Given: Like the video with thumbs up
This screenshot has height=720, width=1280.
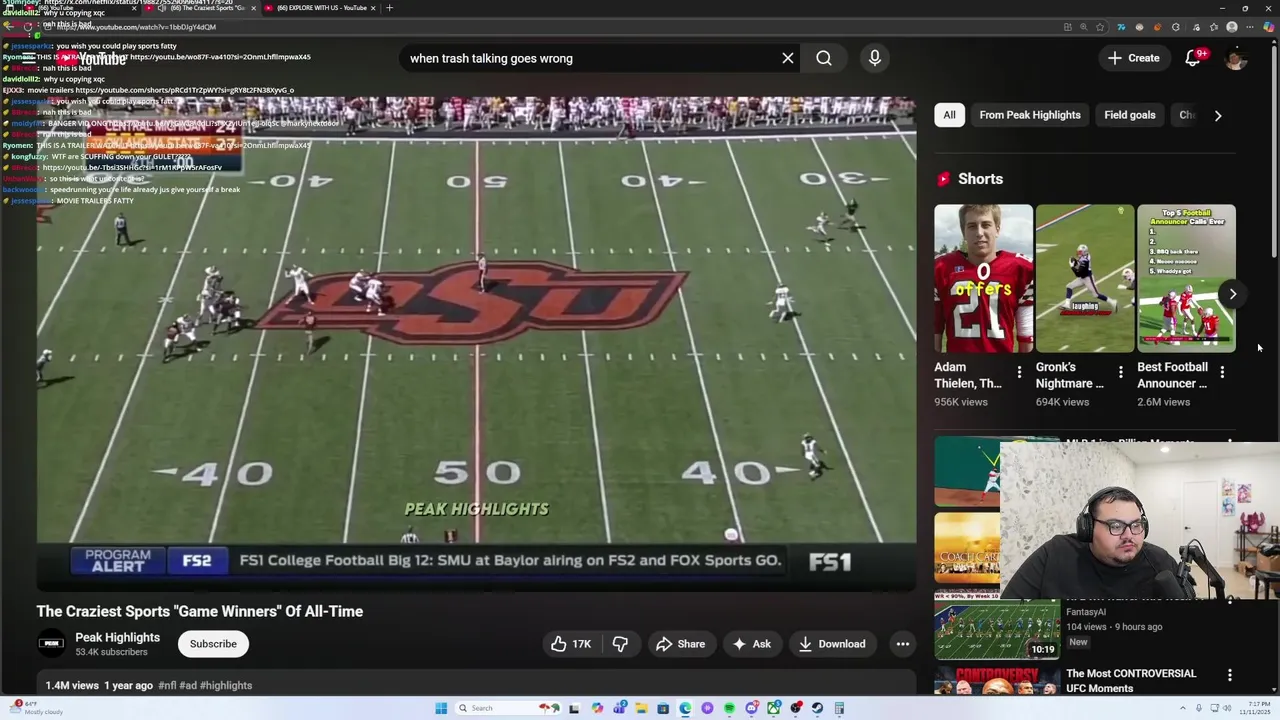Looking at the screenshot, I should click(x=571, y=644).
